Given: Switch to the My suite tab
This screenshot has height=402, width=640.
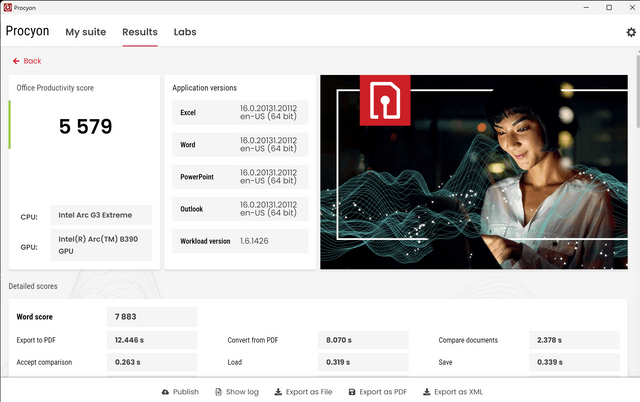Looking at the screenshot, I should pos(86,32).
